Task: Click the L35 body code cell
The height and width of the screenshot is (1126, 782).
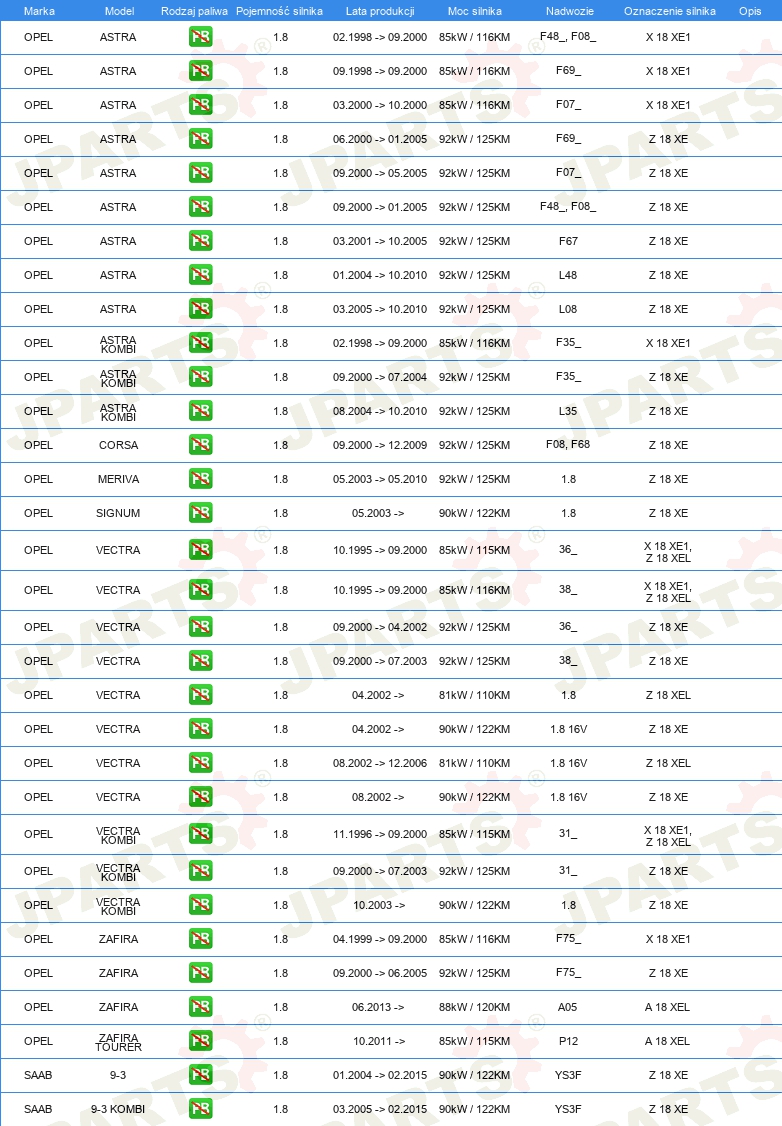Action: point(568,411)
